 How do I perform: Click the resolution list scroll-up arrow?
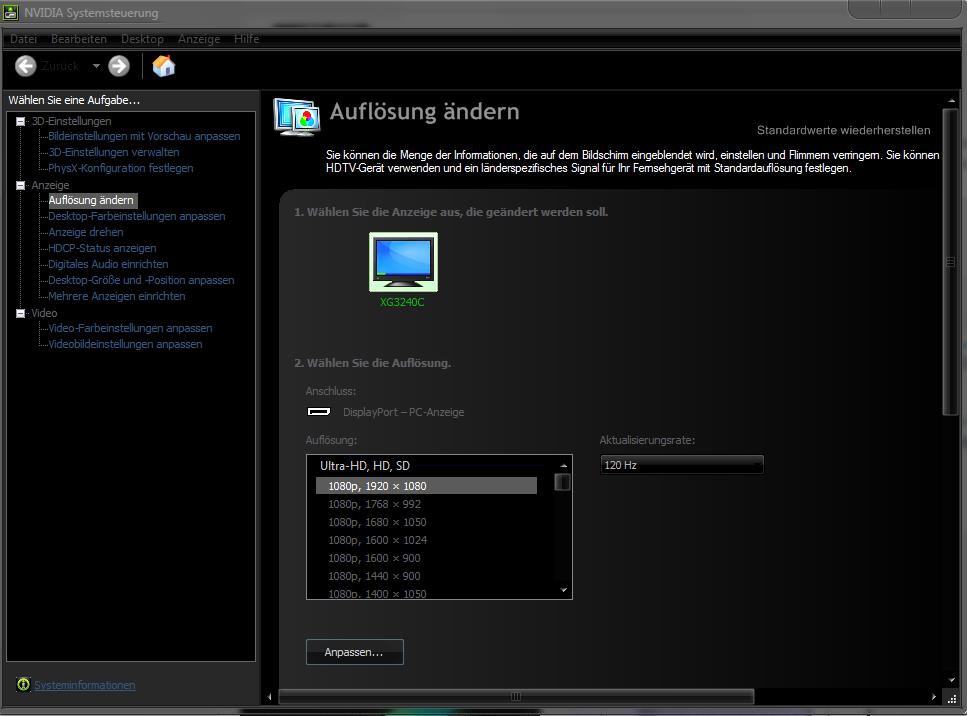coord(563,466)
